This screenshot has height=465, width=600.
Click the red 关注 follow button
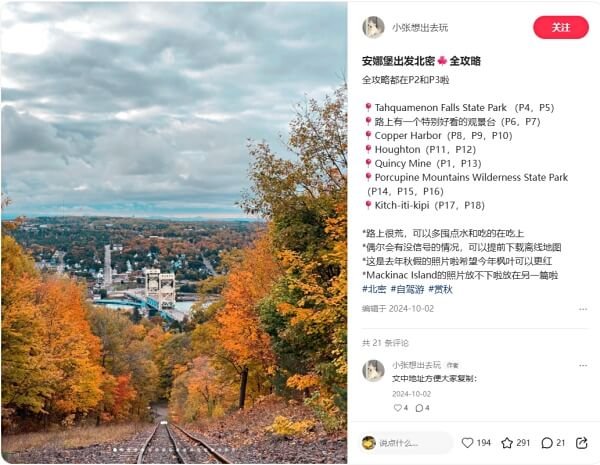pos(561,27)
